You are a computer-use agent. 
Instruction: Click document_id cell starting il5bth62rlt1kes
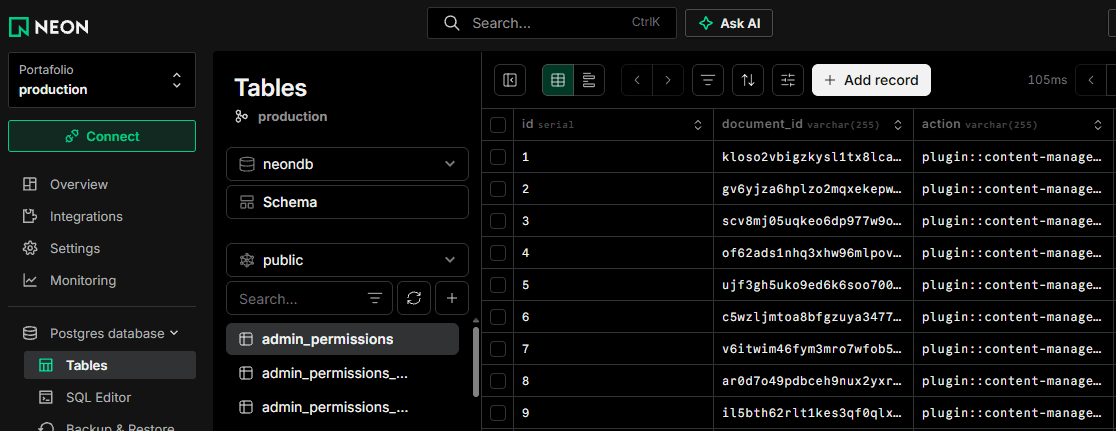click(813, 413)
